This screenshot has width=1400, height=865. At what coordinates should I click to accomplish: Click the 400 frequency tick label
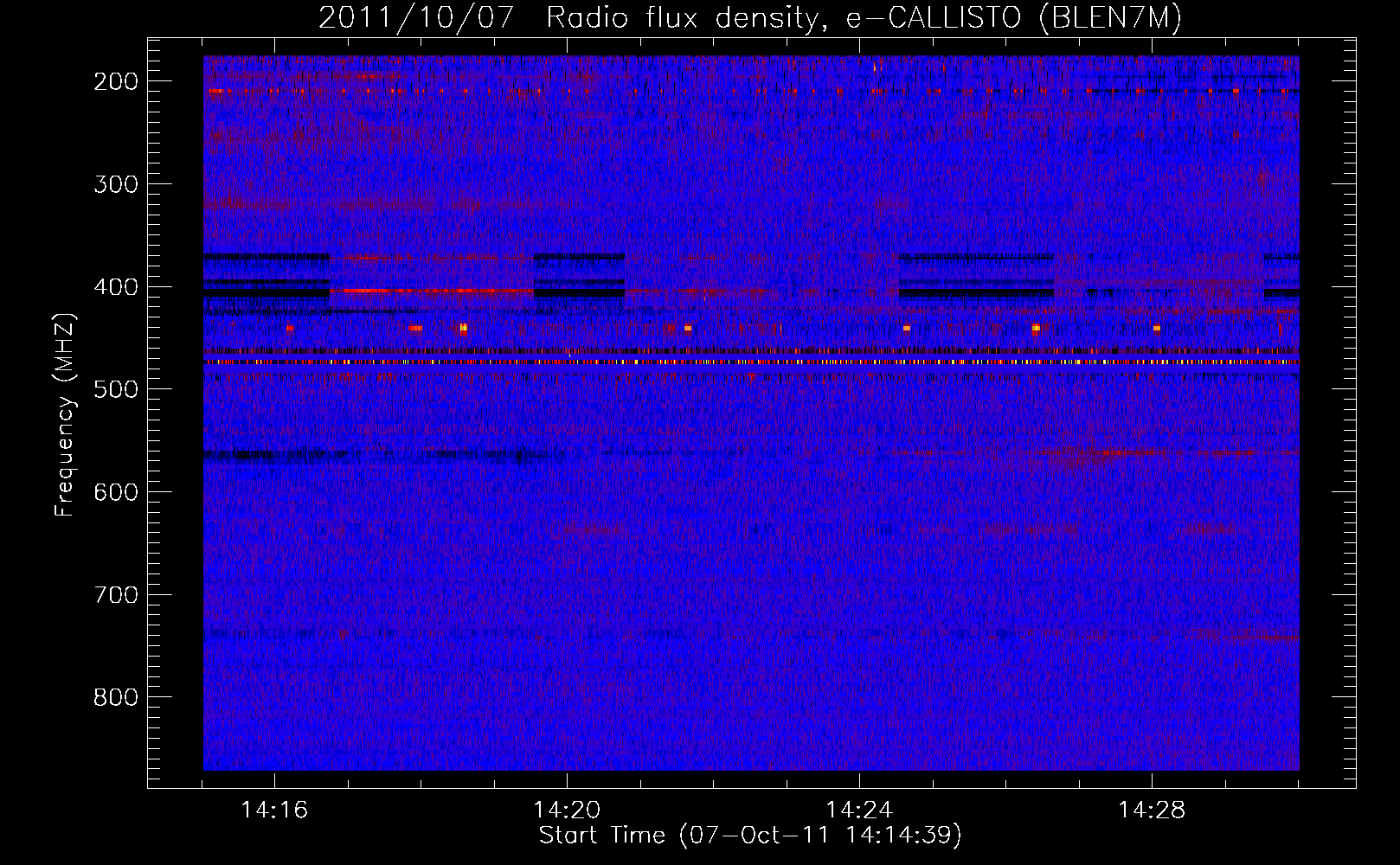click(x=116, y=287)
